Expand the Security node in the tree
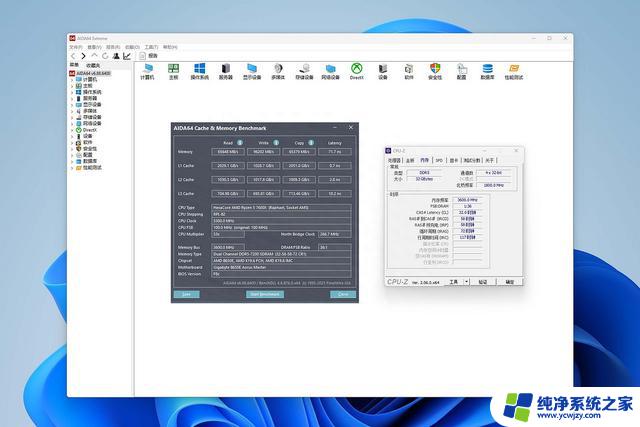 click(x=72, y=149)
